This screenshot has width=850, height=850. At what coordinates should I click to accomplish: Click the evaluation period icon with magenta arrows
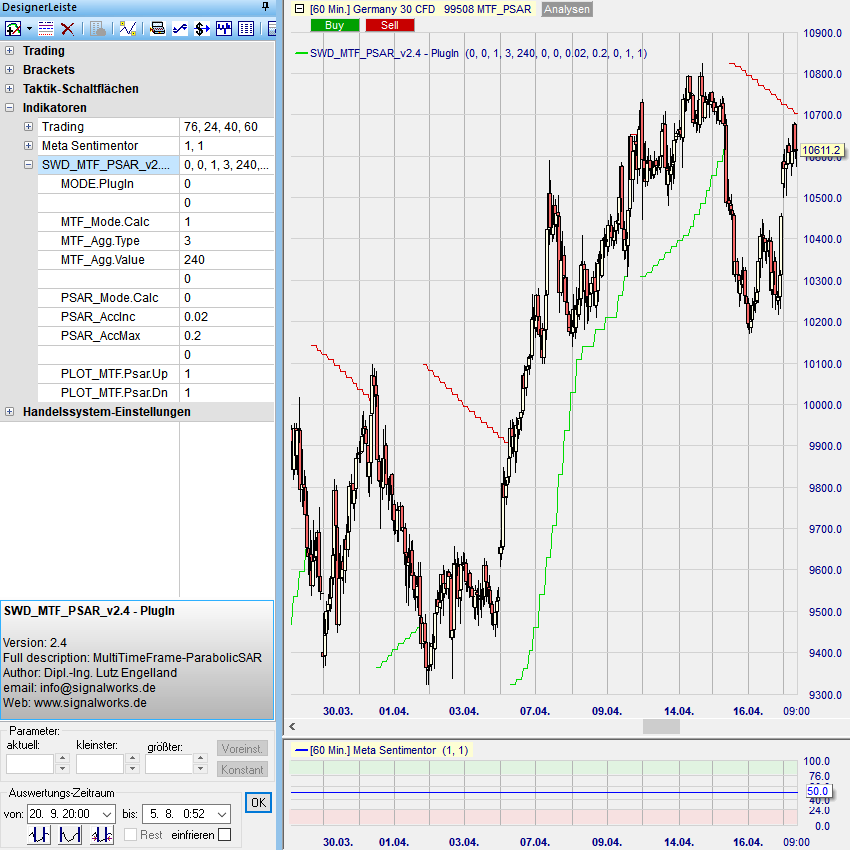click(x=102, y=834)
